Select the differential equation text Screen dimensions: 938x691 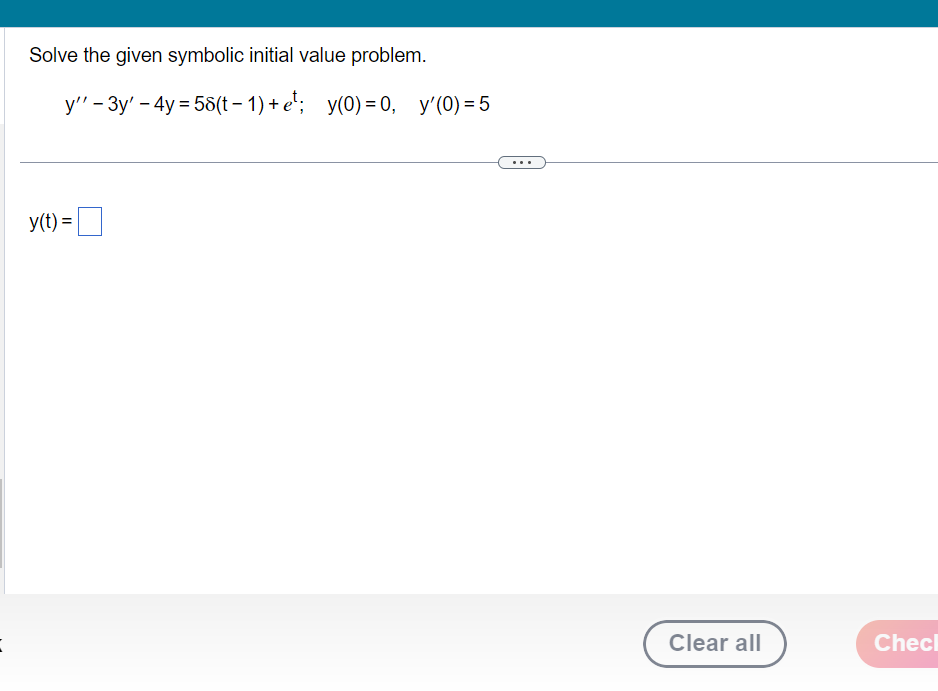click(x=180, y=101)
